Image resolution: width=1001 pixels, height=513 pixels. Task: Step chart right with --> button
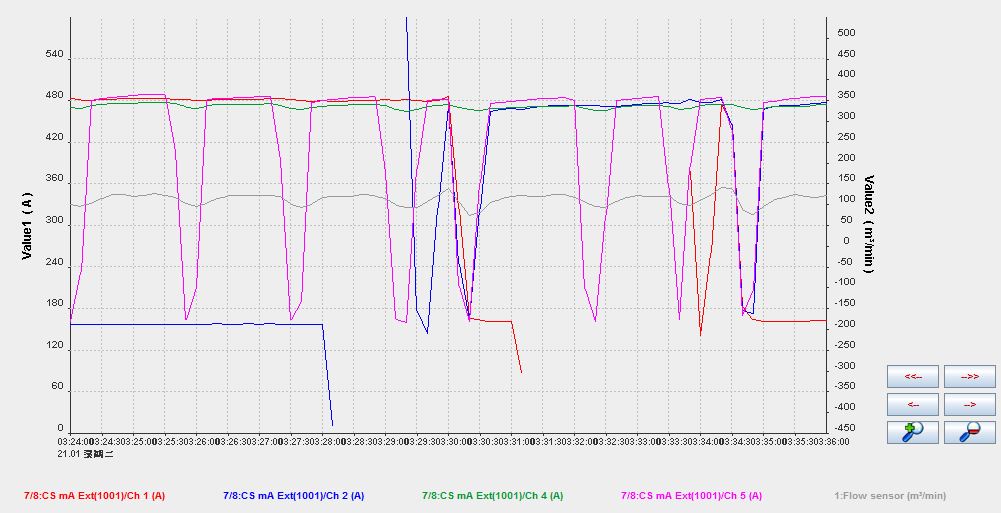click(x=970, y=404)
